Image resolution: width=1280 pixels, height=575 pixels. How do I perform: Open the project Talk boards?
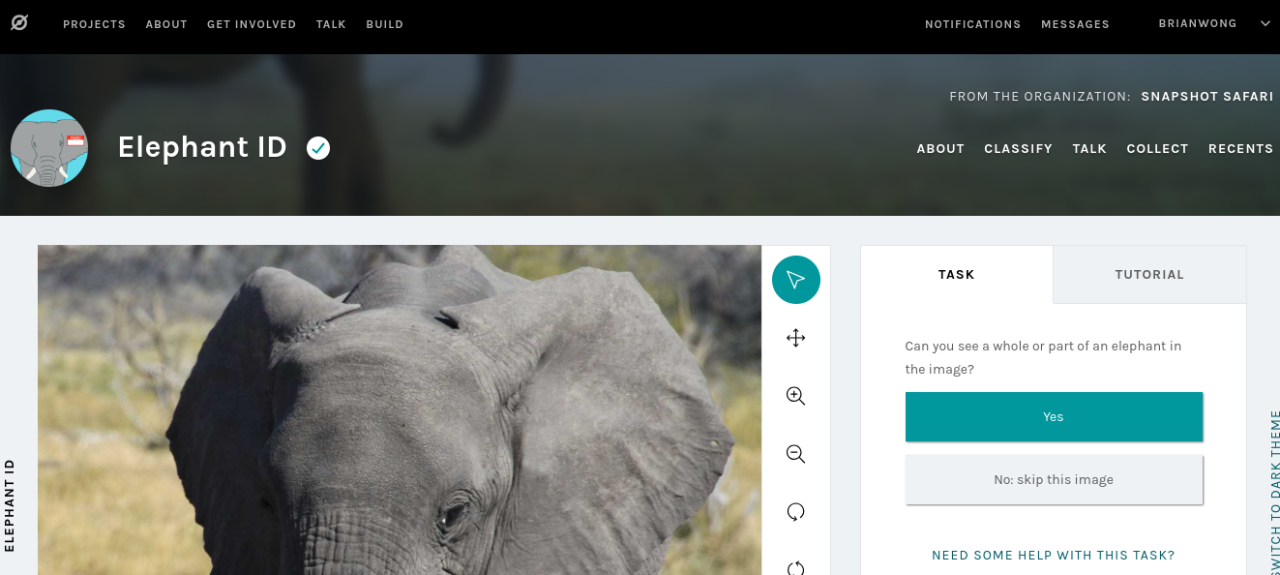[1089, 149]
